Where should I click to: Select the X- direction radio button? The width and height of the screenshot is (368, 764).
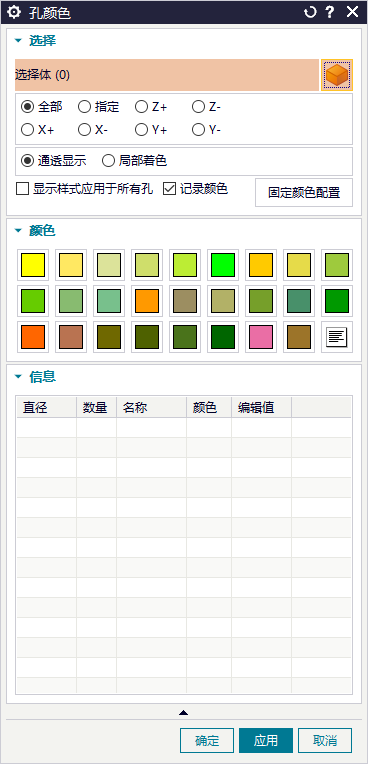point(85,130)
